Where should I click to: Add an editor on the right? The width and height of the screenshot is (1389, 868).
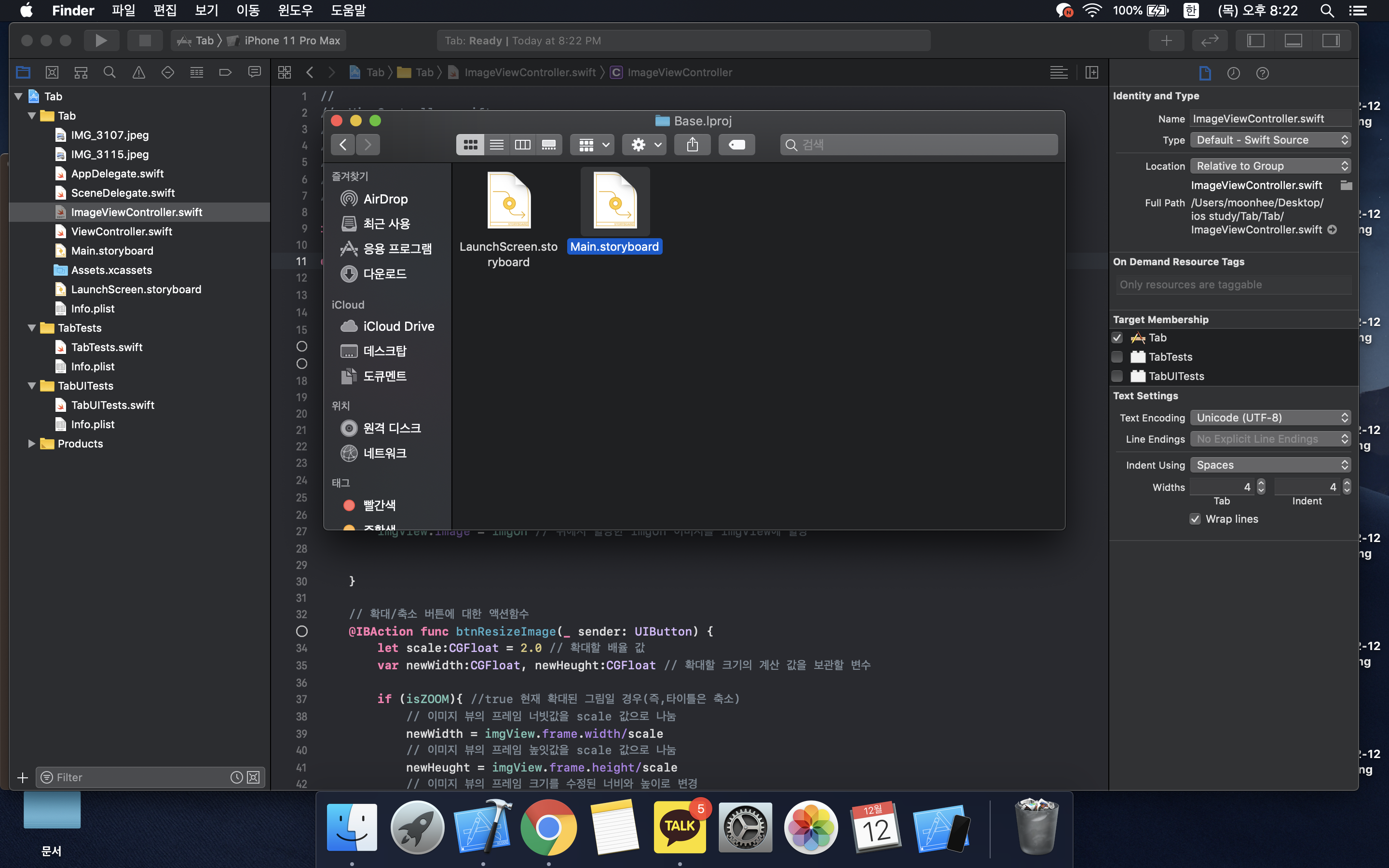click(1092, 72)
